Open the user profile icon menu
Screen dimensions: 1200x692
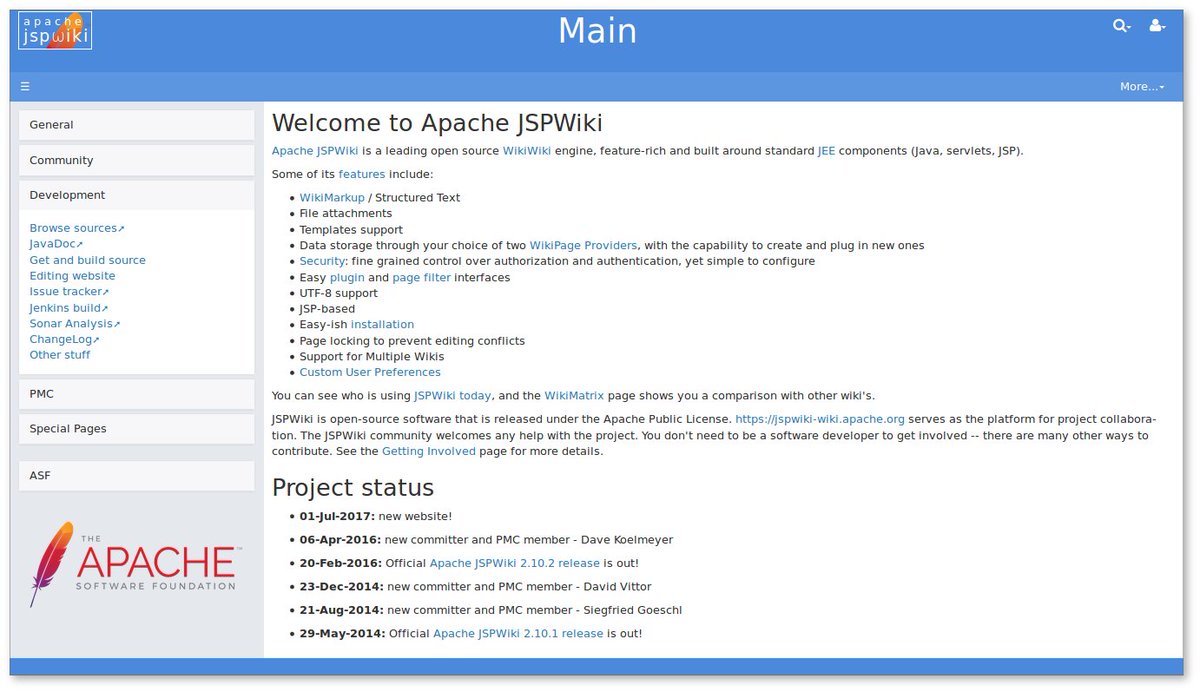(x=1157, y=26)
